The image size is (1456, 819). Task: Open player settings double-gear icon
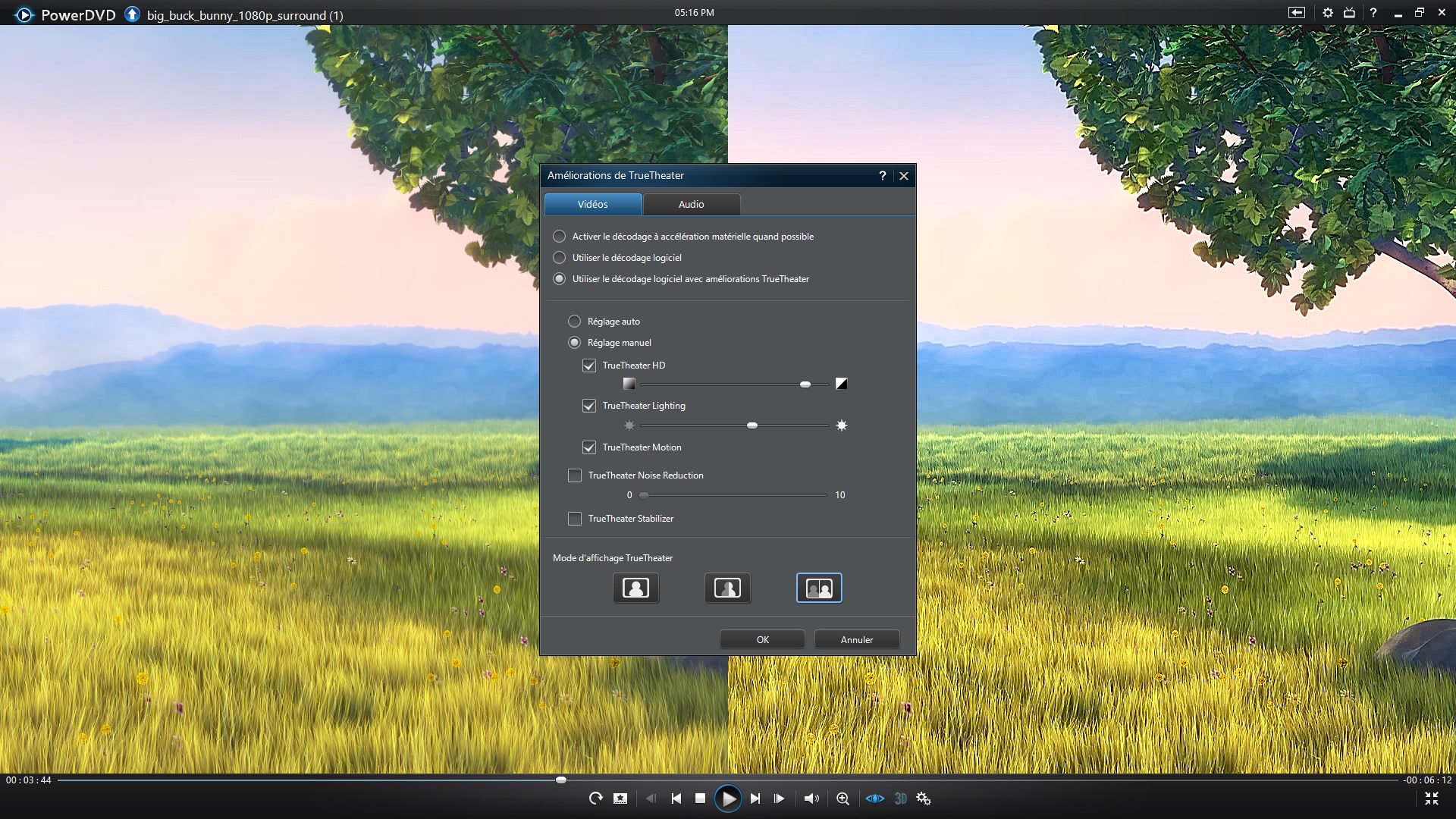coord(924,798)
